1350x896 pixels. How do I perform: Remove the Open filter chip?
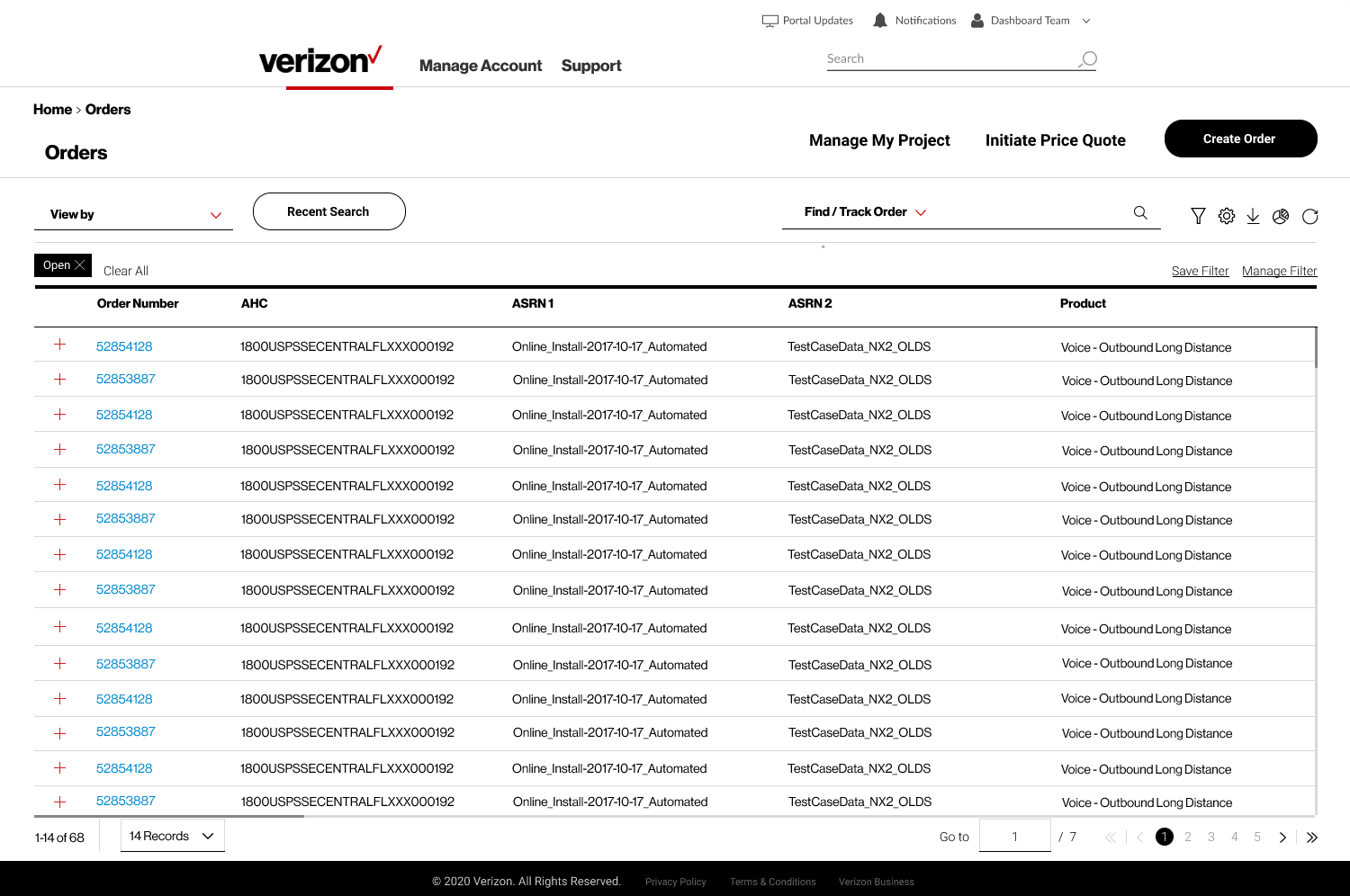[79, 265]
